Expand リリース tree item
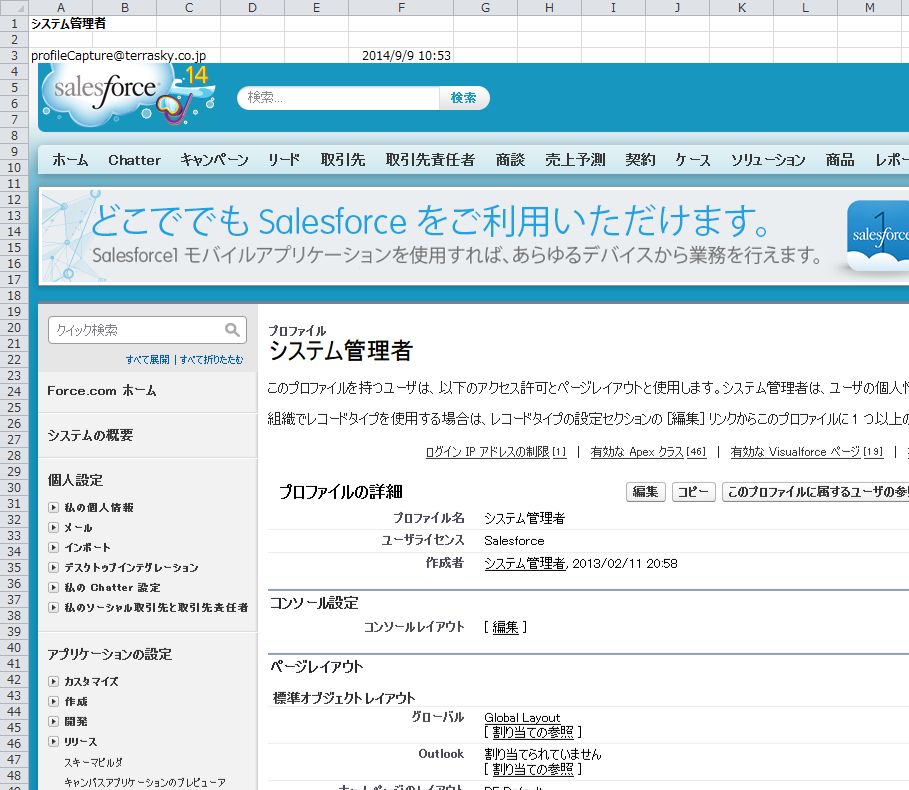The height and width of the screenshot is (790, 909). tap(53, 741)
